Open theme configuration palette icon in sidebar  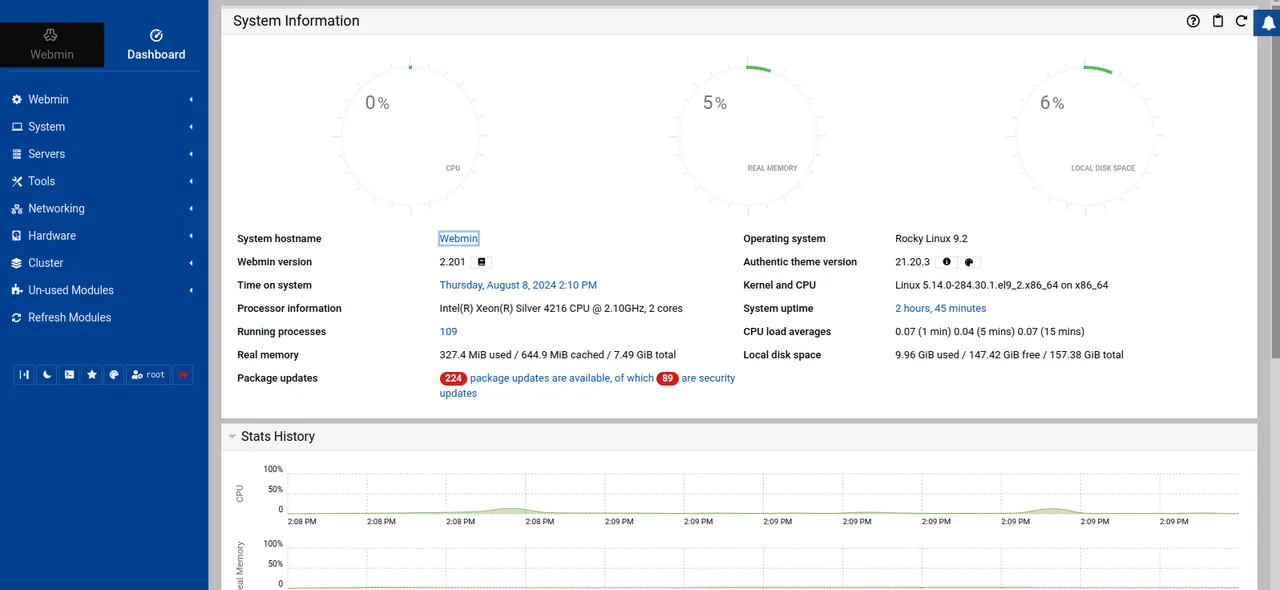pos(114,375)
